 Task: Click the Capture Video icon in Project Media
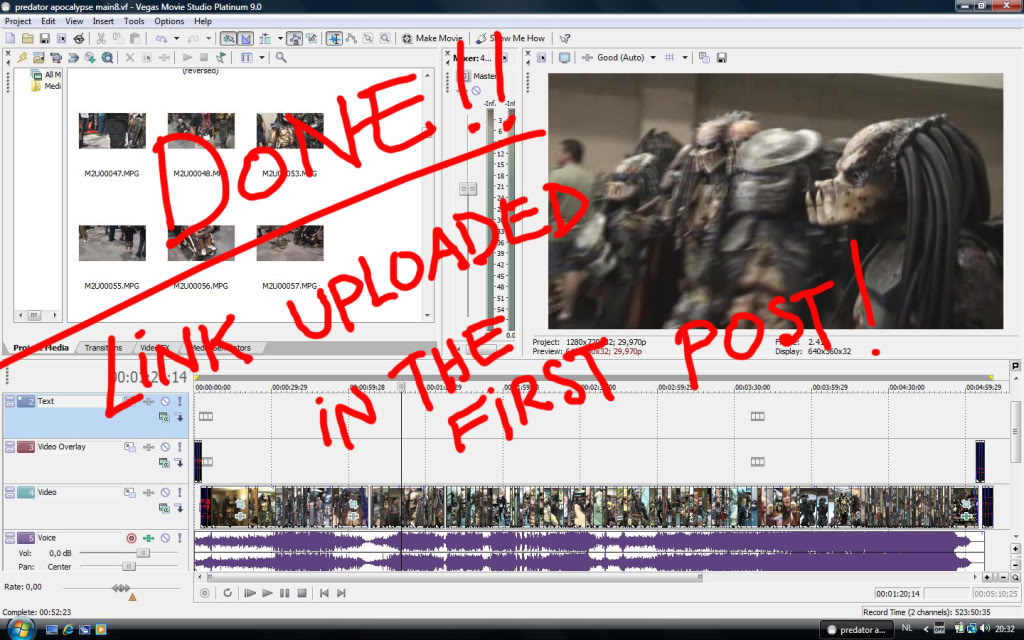pyautogui.click(x=56, y=57)
